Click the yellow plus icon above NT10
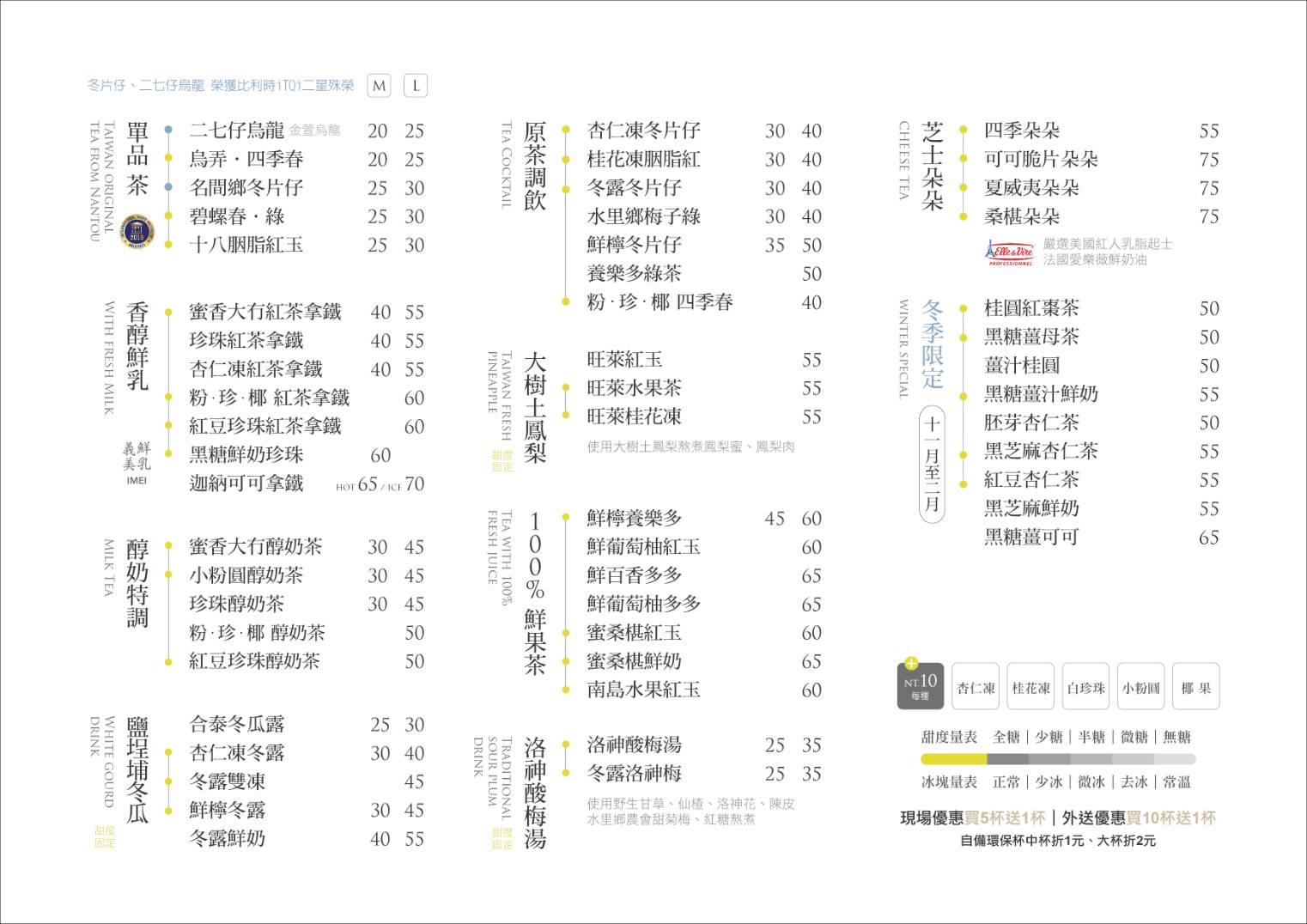Image resolution: width=1307 pixels, height=924 pixels. coord(911,663)
